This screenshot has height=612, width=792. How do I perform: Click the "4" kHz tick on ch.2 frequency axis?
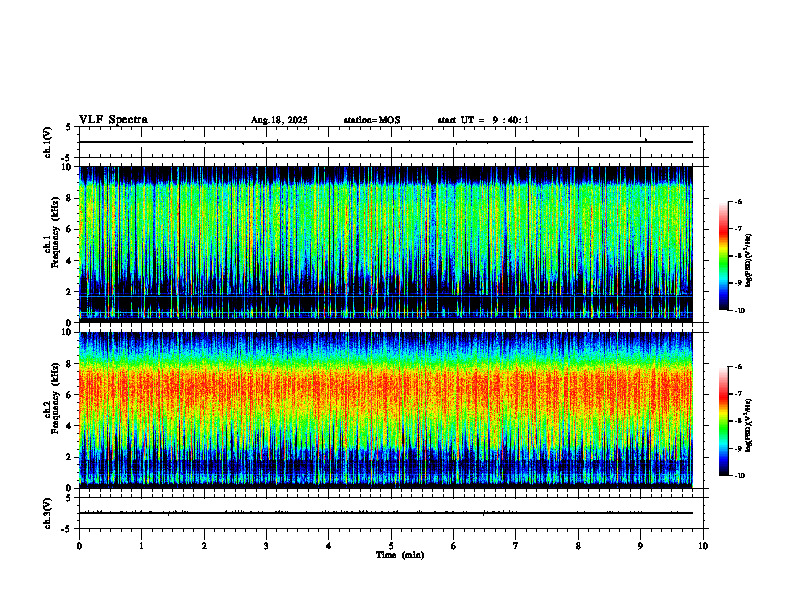pos(70,426)
